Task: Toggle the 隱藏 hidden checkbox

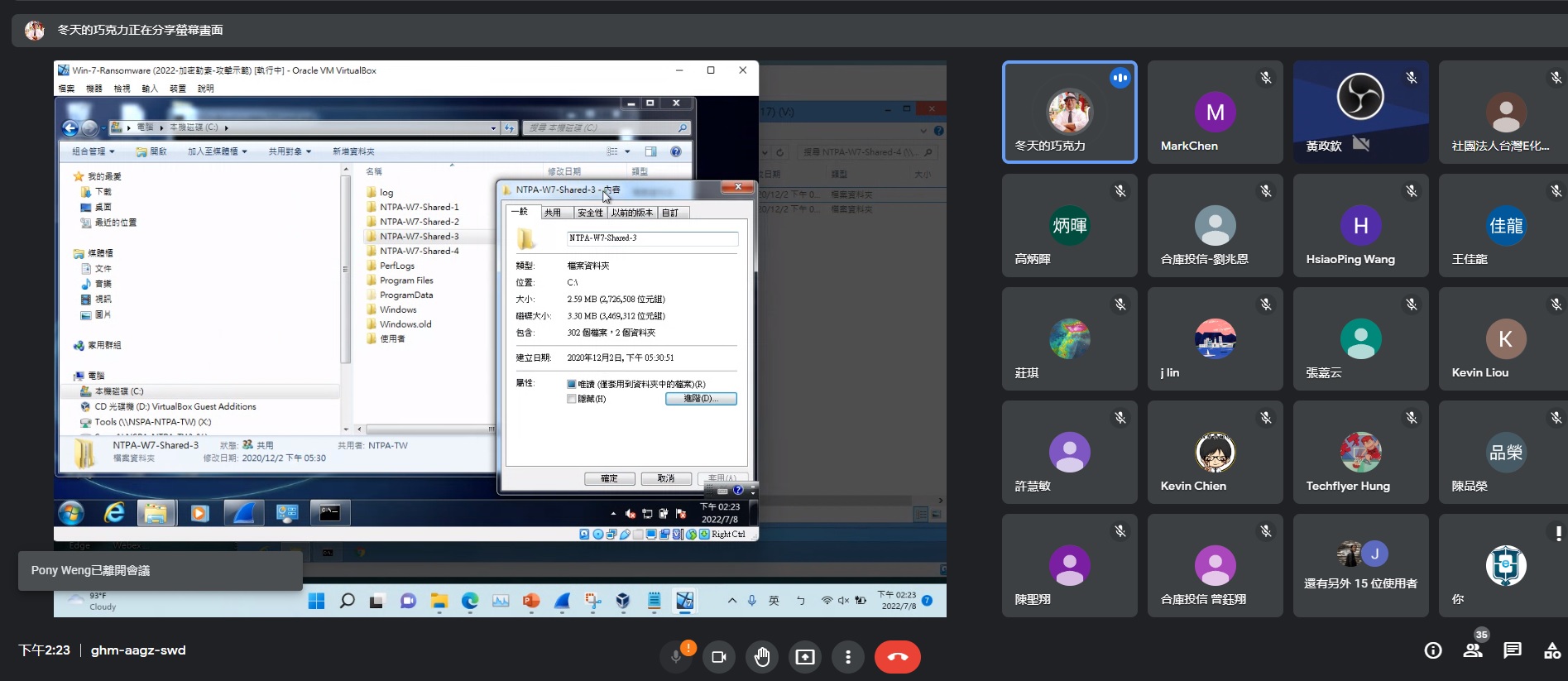Action: tap(572, 399)
